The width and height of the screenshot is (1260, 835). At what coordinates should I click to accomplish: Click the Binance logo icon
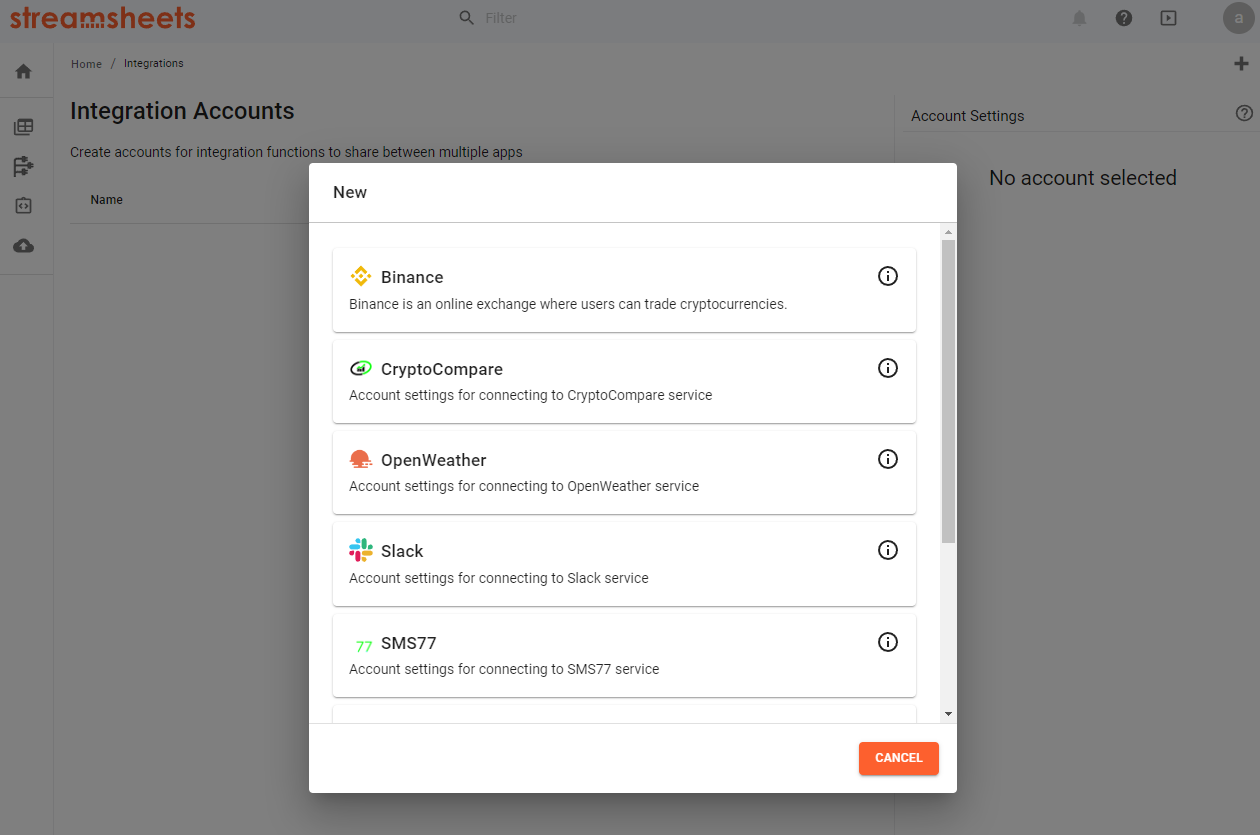pos(361,277)
